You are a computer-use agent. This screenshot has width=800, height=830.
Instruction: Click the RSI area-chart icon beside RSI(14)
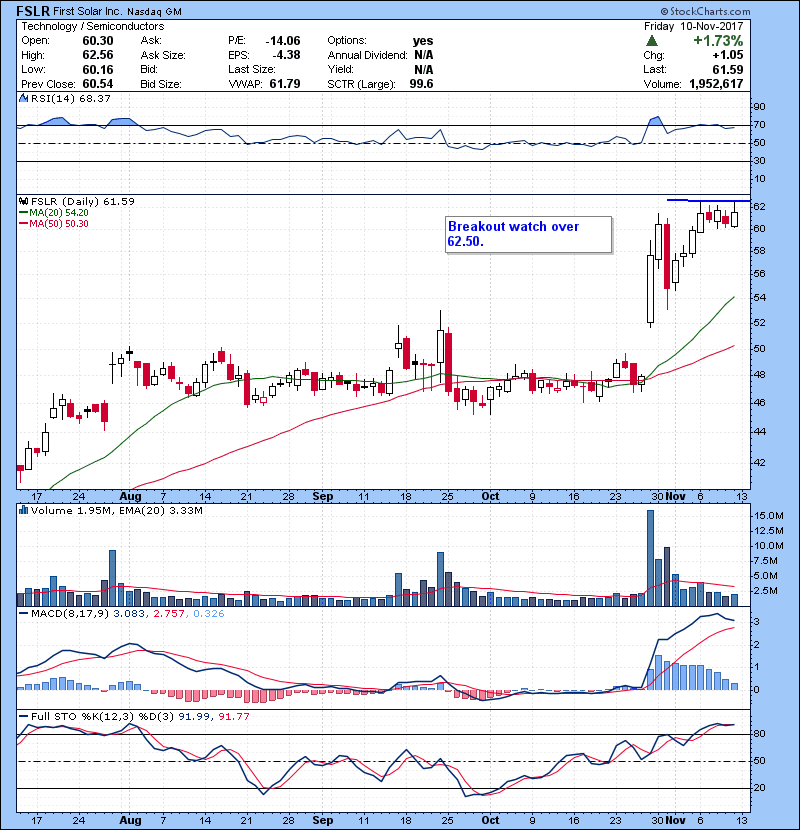coord(23,98)
